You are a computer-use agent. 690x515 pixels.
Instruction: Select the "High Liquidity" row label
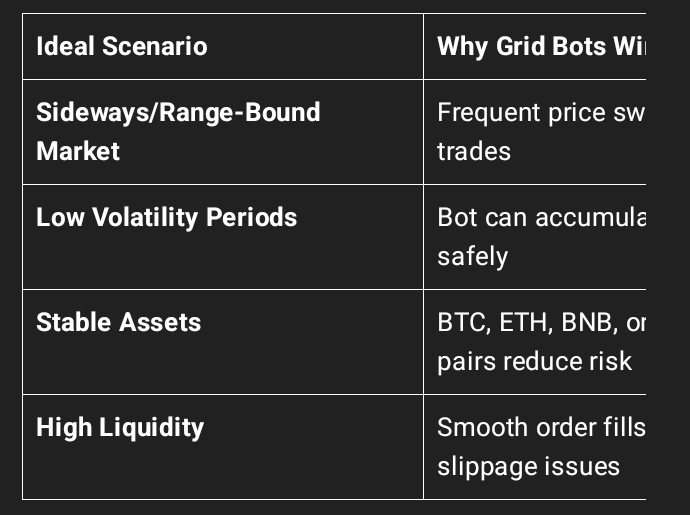tap(120, 427)
